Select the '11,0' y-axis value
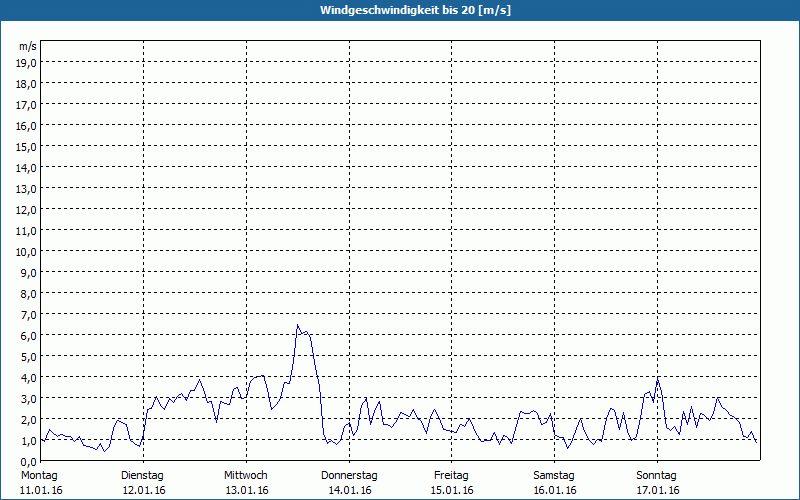The width and height of the screenshot is (800, 500). tap(27, 231)
